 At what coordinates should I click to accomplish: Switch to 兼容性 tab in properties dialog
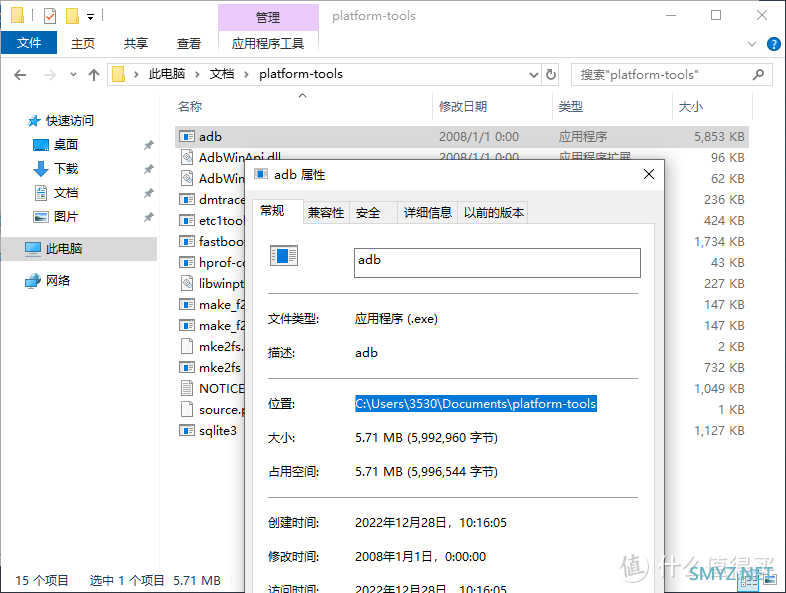pos(326,213)
